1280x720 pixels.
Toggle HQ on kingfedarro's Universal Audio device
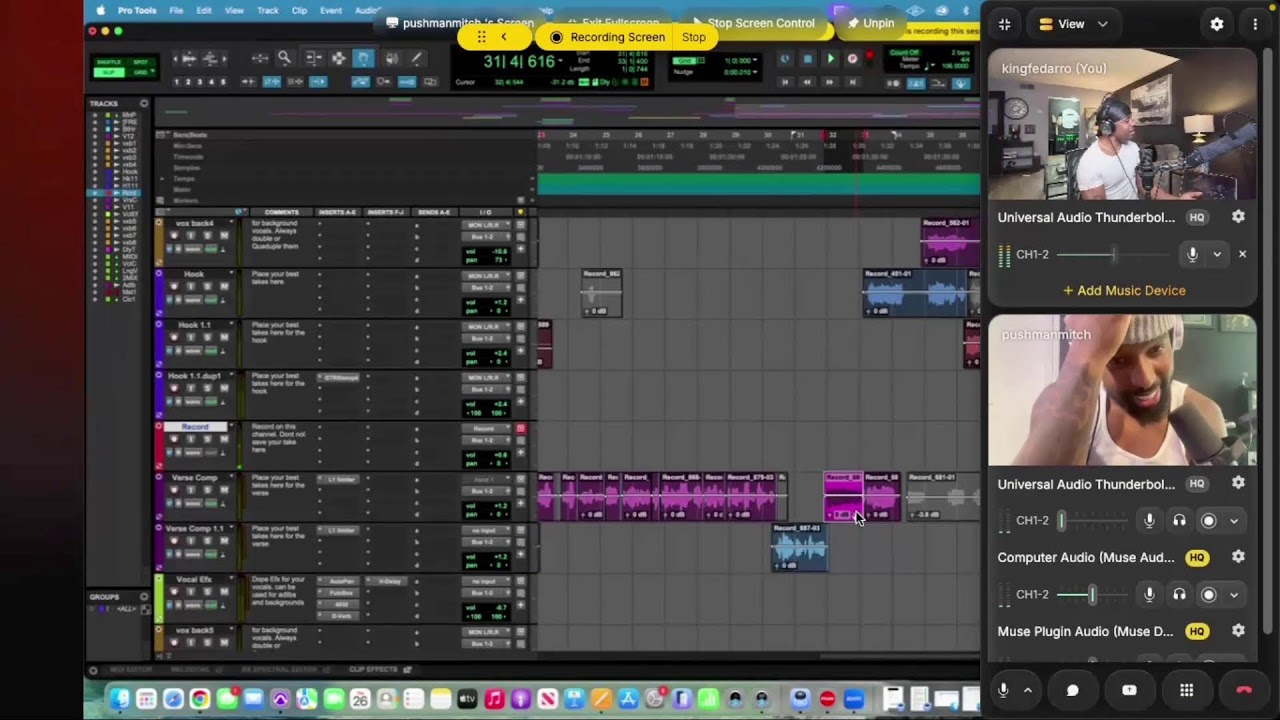pyautogui.click(x=1197, y=217)
